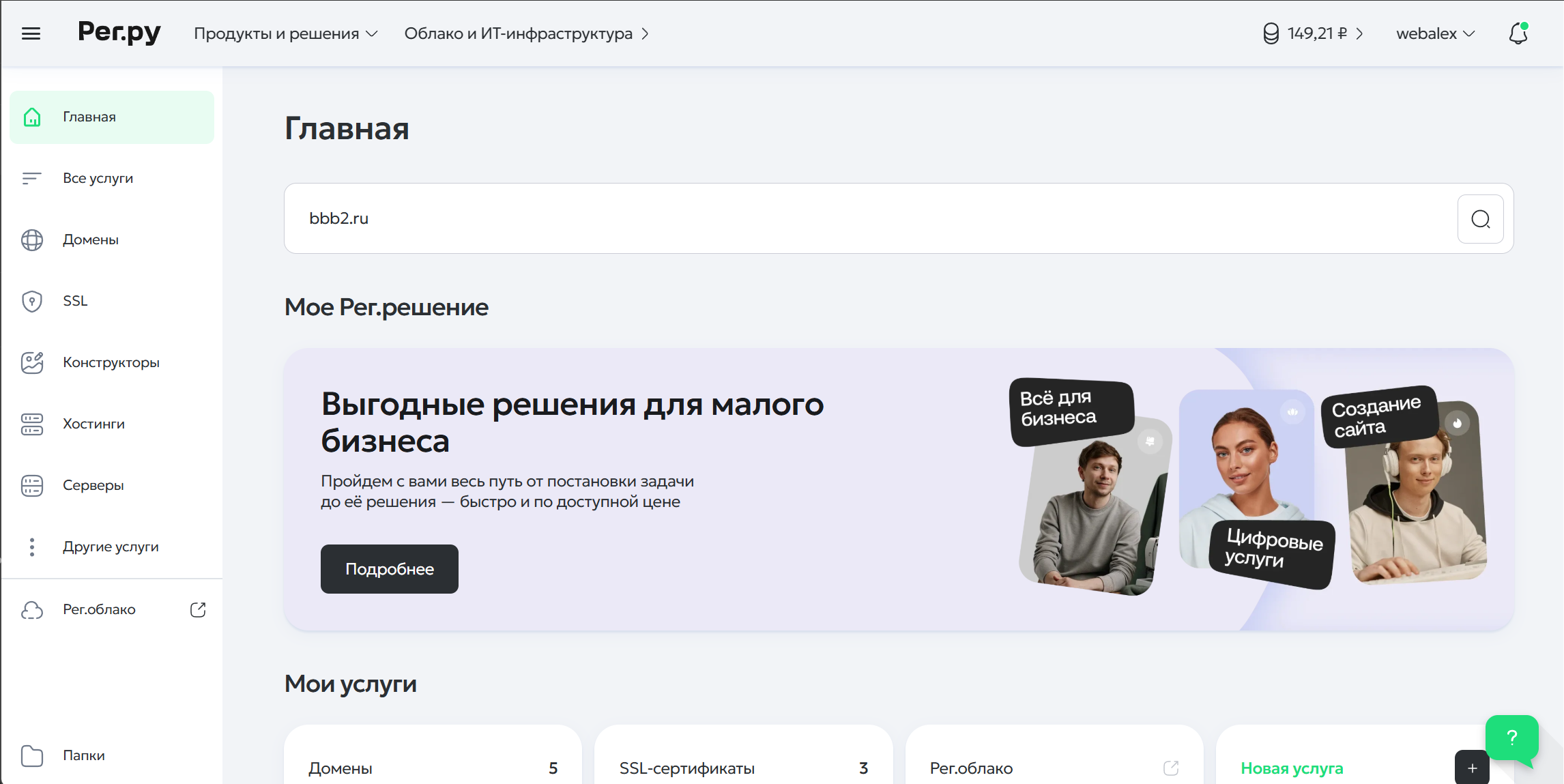Screen dimensions: 1564x784
Task: Click the Мое Рег.решение heading
Action: point(386,307)
